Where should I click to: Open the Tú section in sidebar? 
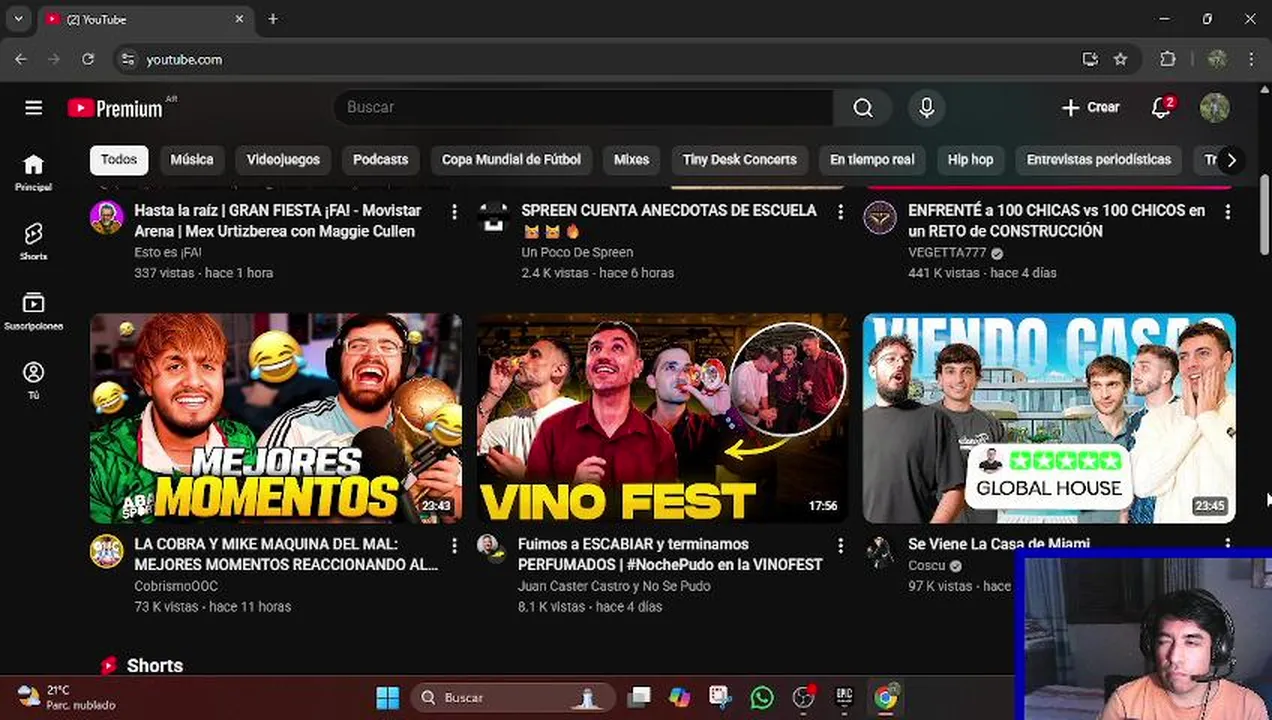click(34, 380)
